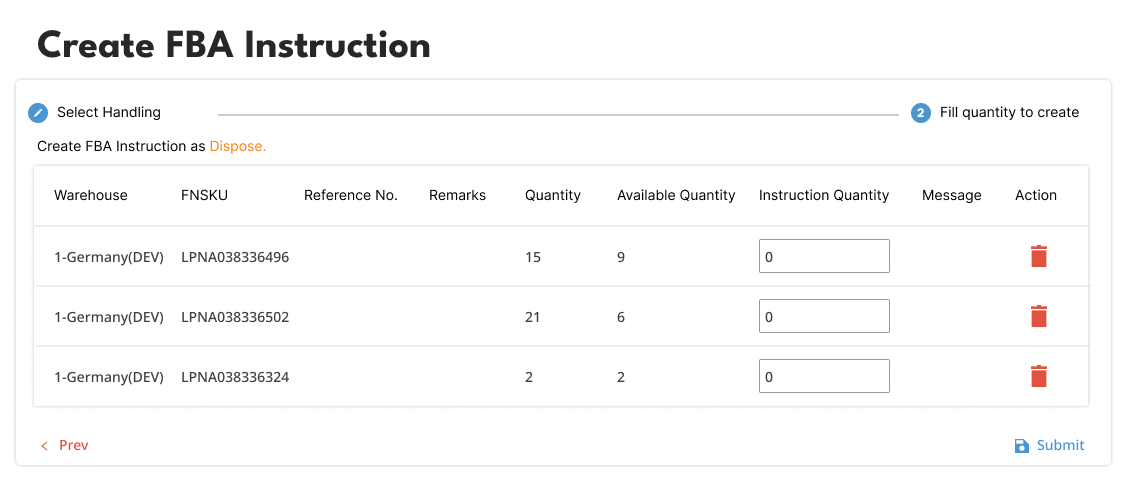
Task: Click the Available Quantity column header
Action: click(x=676, y=195)
